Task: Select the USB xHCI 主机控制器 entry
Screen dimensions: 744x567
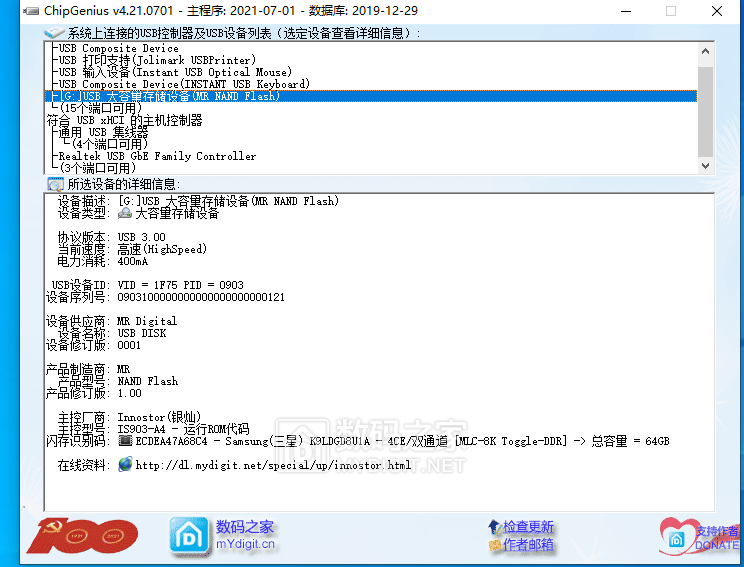Action: 124,120
